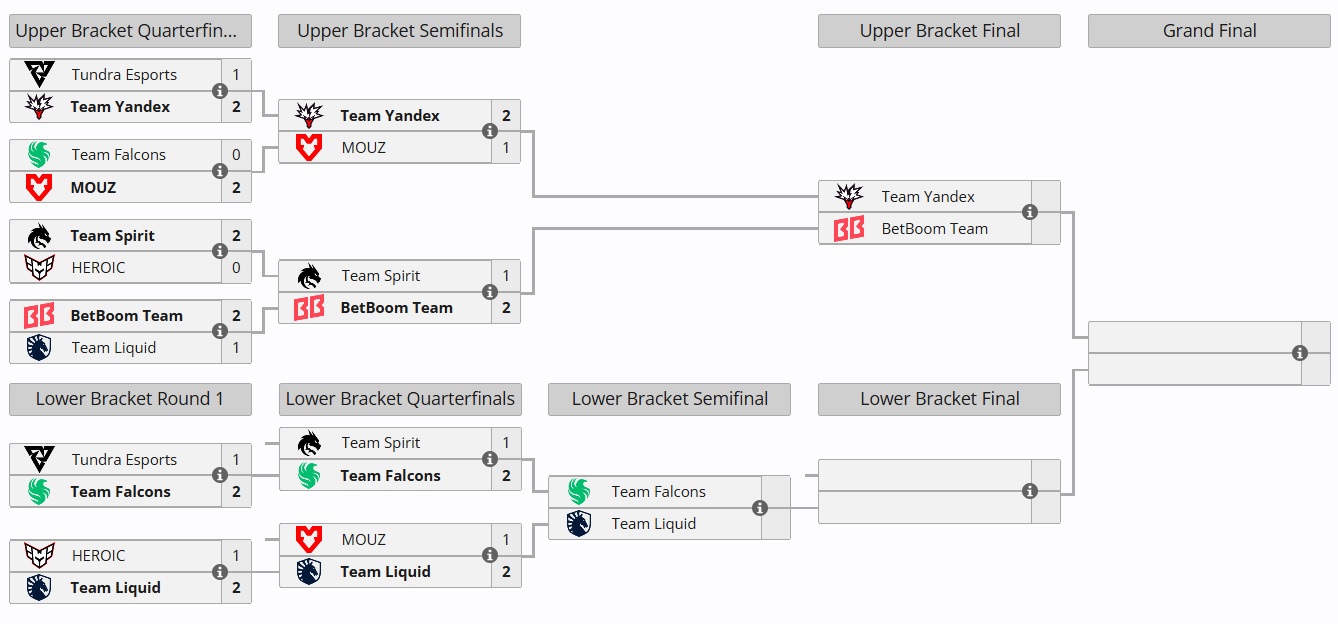
Task: Click the Team Liquid logo in Lower Bracket Semifinal
Action: (x=579, y=523)
